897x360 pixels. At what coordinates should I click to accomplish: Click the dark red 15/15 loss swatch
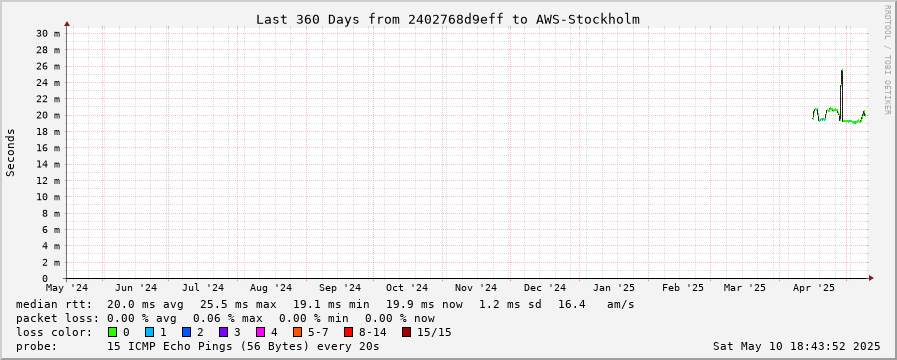click(406, 332)
